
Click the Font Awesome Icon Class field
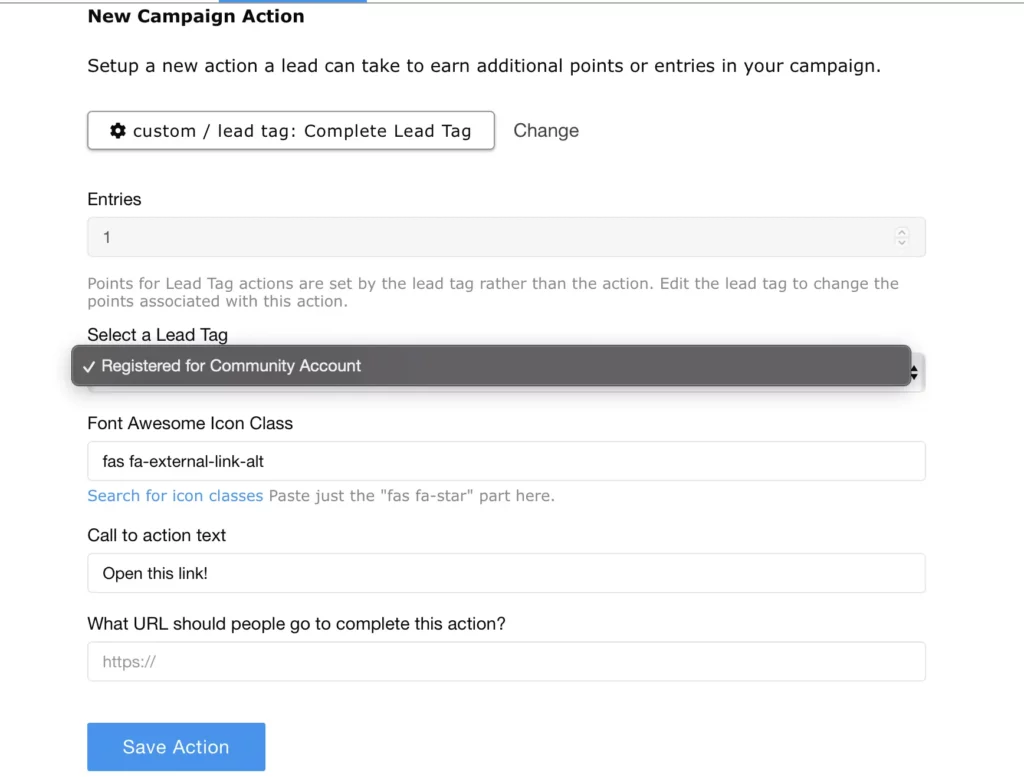click(x=506, y=461)
